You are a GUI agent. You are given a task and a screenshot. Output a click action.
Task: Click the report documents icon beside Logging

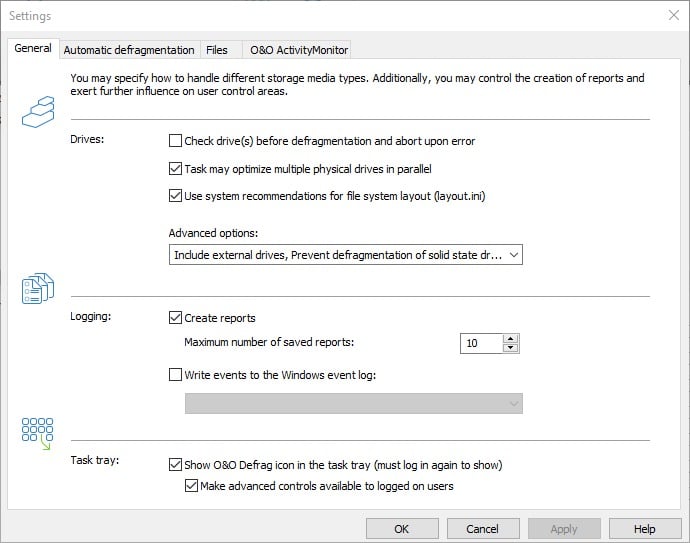[38, 288]
